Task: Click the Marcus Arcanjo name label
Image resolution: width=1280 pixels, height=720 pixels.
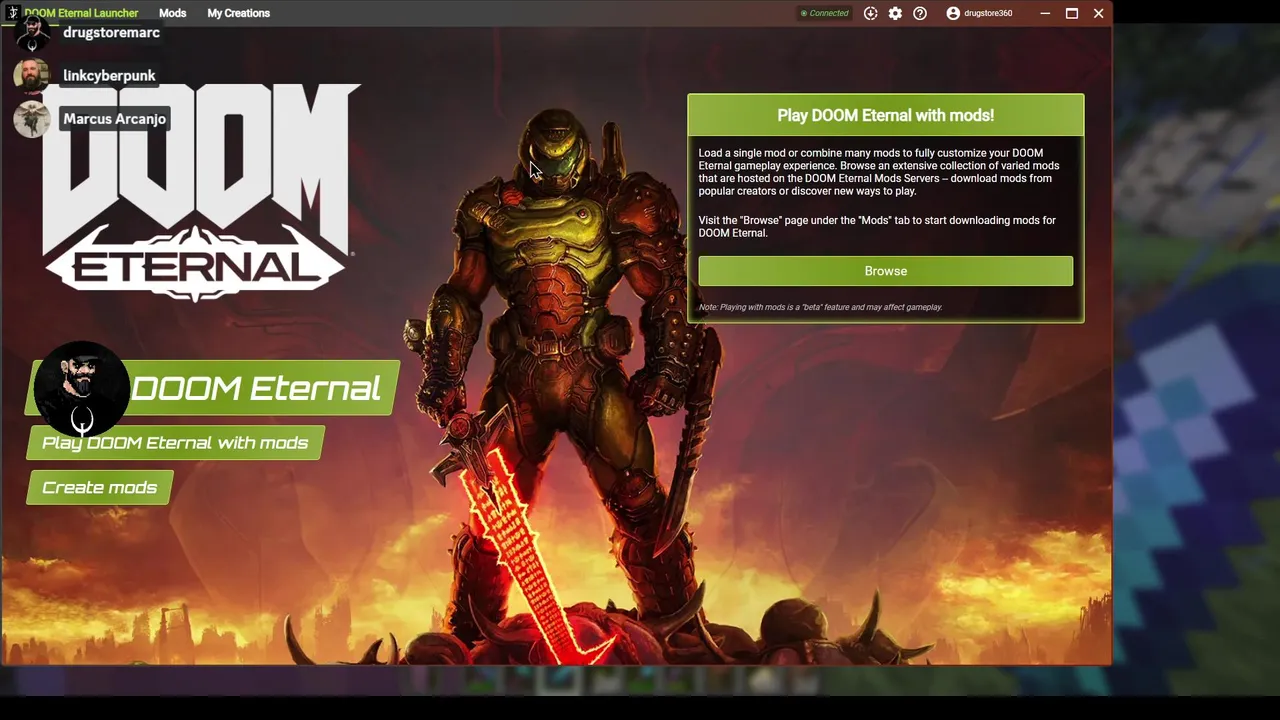Action: (114, 119)
